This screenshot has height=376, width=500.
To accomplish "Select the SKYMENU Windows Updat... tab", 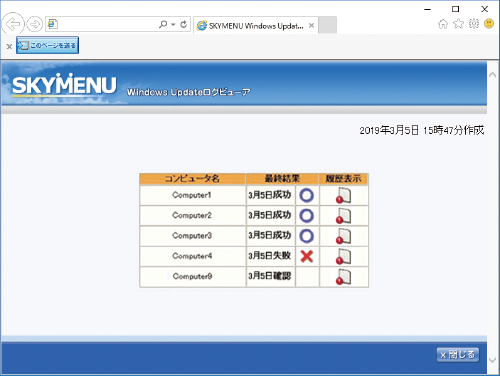I will tap(256, 26).
